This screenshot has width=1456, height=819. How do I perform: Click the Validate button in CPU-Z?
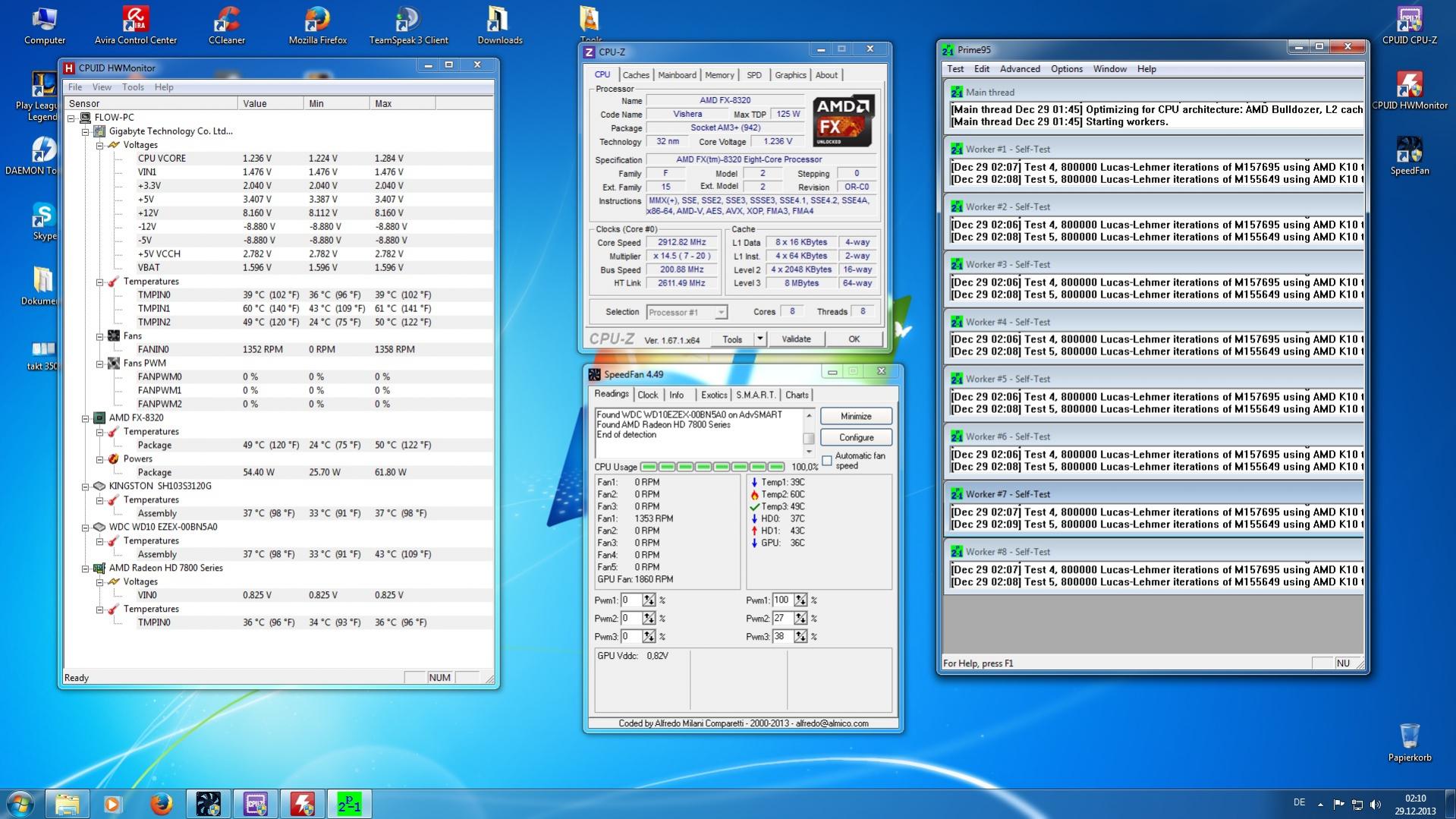(796, 339)
